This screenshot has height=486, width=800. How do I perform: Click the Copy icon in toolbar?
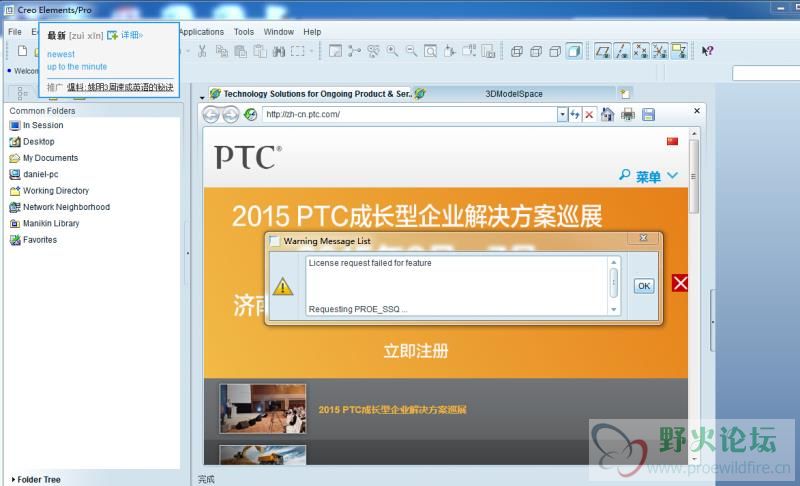coord(221,50)
